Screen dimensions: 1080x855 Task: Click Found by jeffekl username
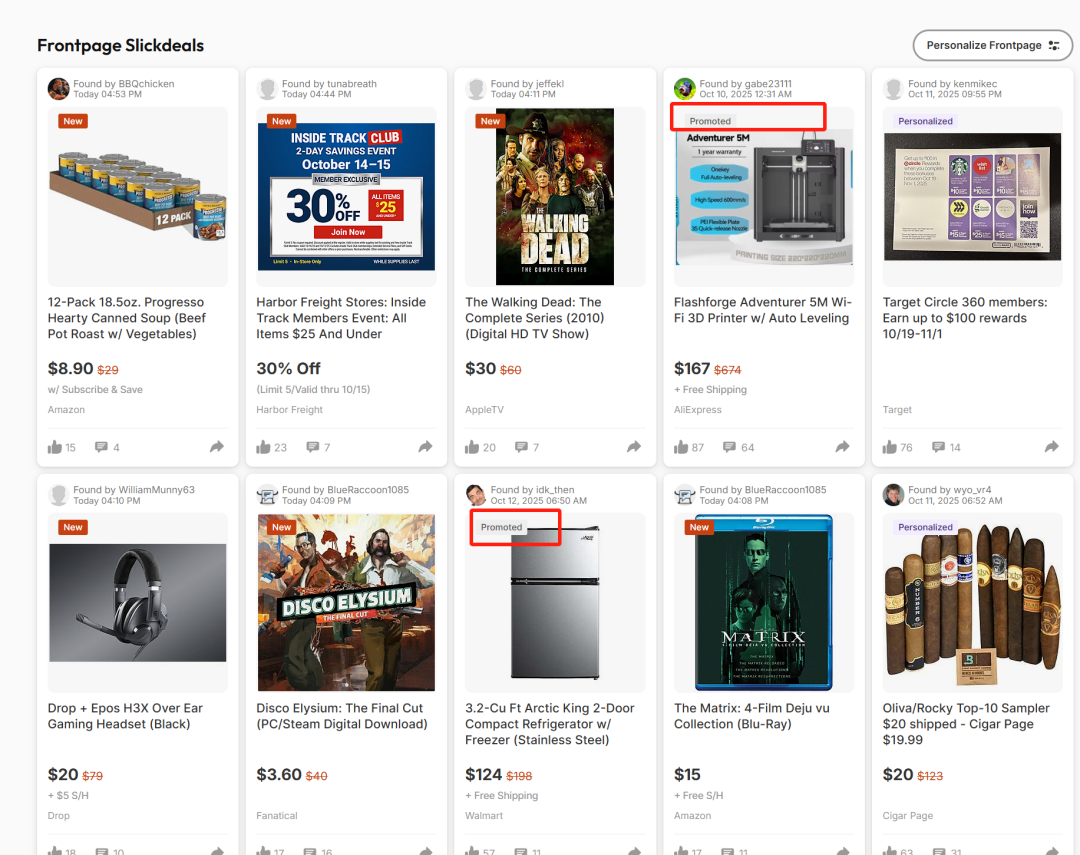[527, 83]
